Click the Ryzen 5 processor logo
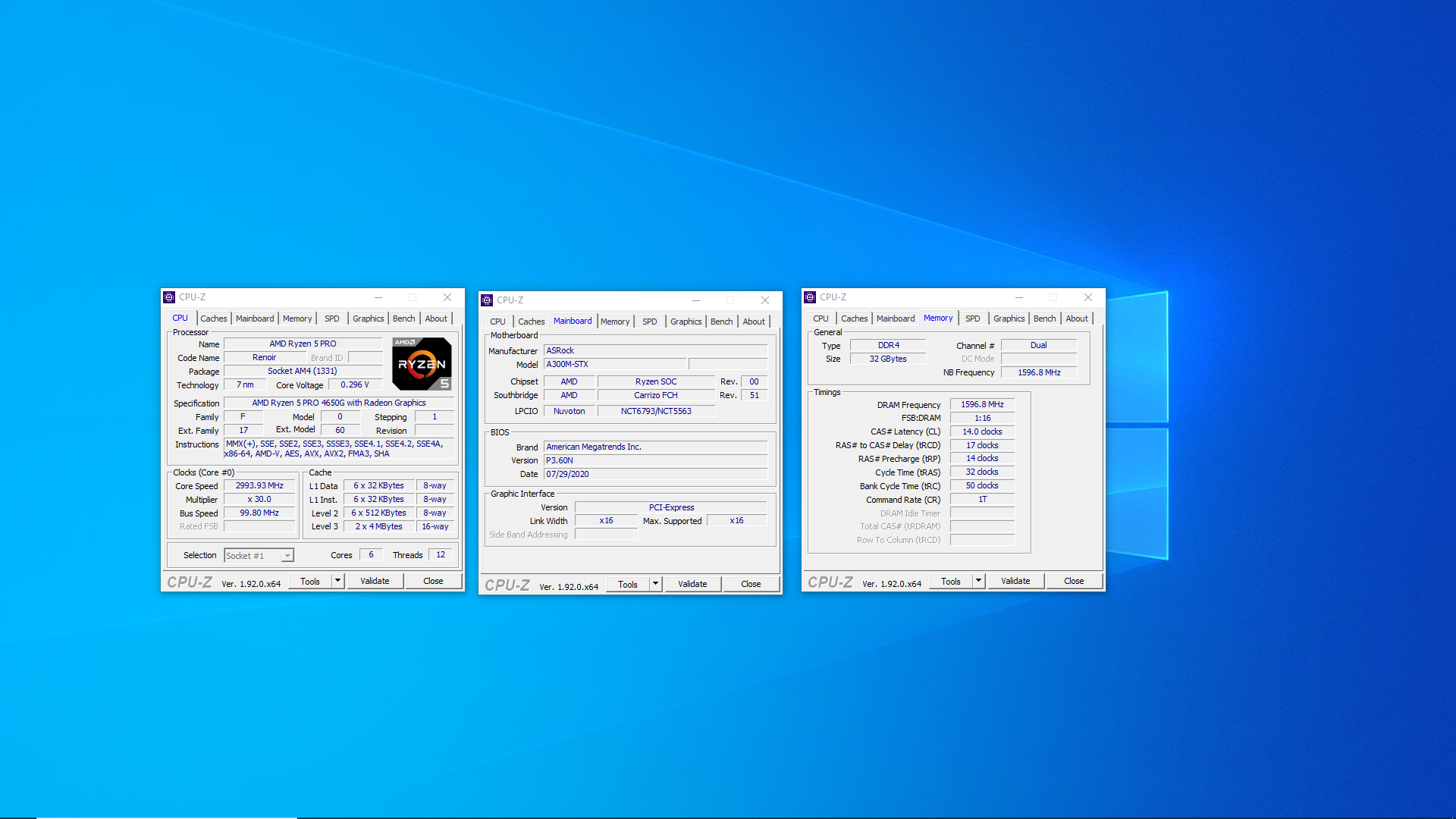The image size is (1456, 819). coord(422,364)
